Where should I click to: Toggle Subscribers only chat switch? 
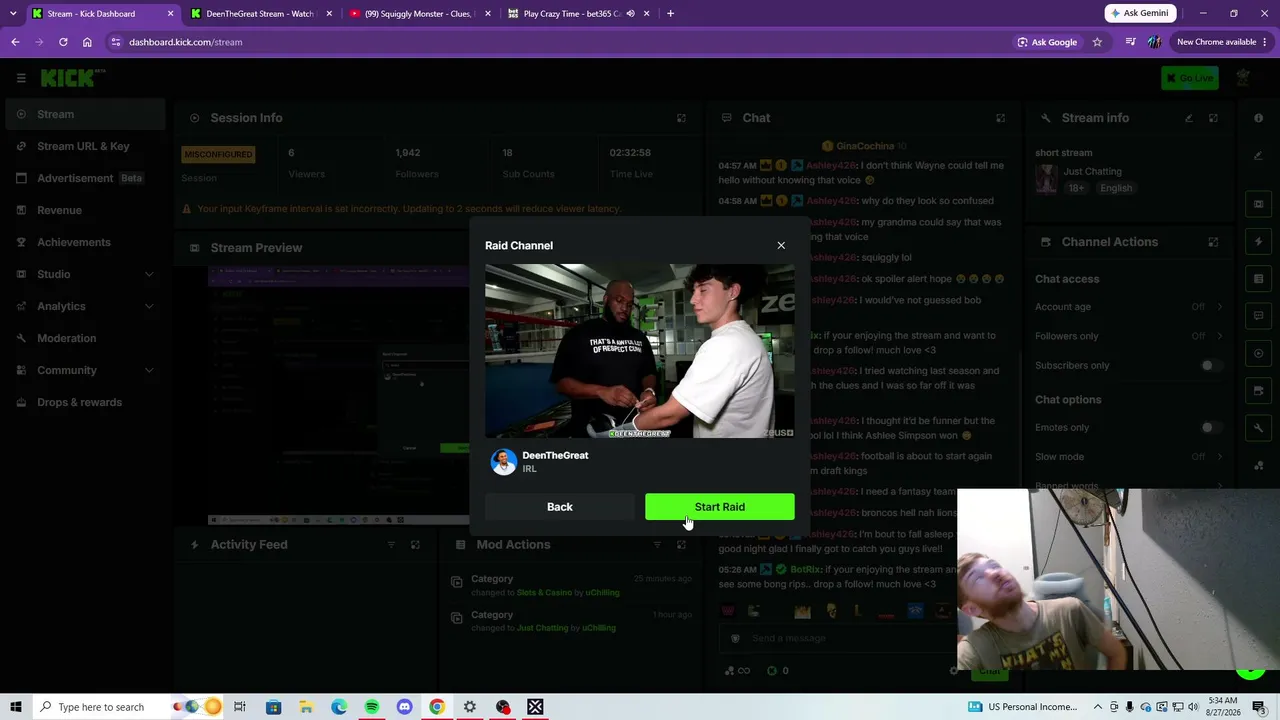pos(1211,365)
